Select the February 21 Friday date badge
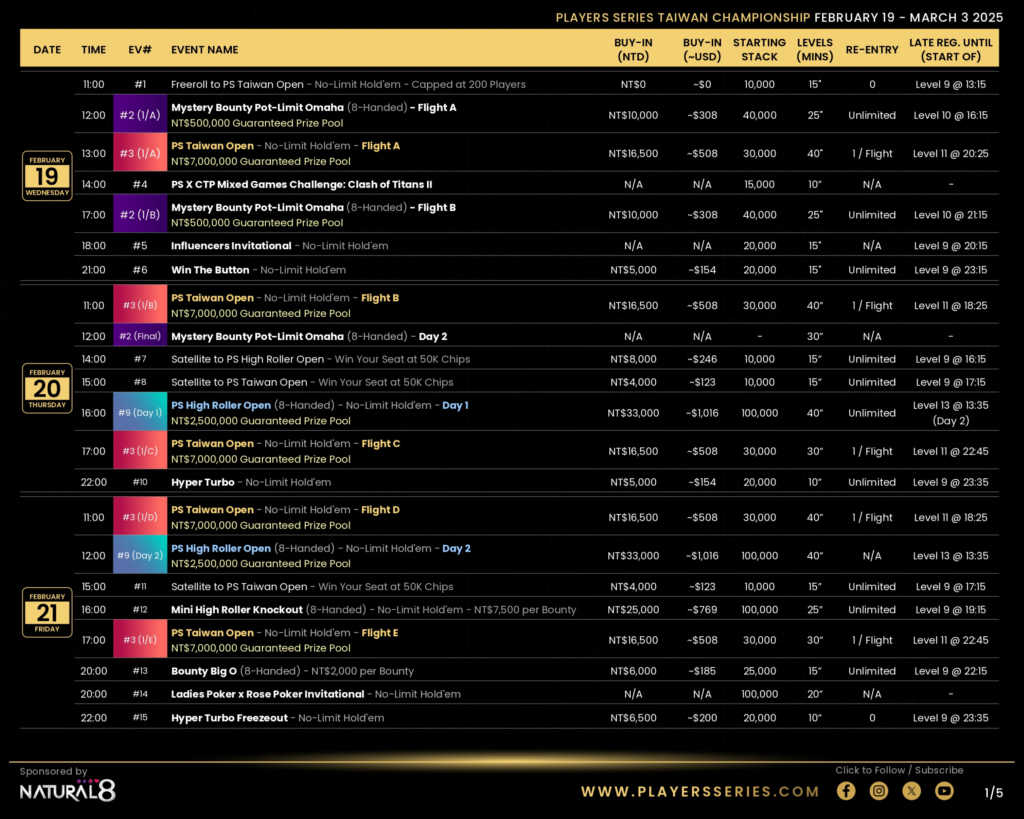 [x=47, y=612]
